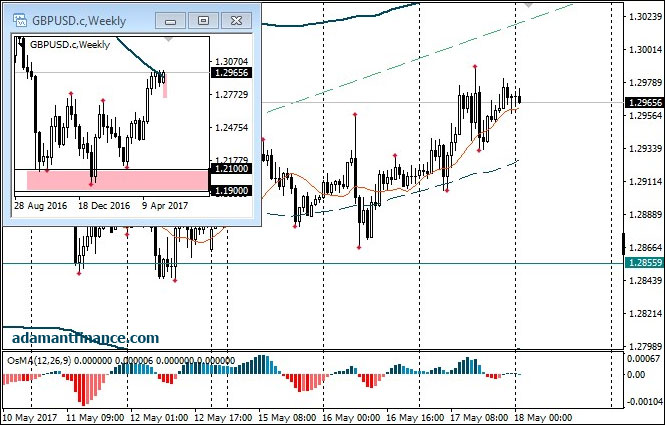This screenshot has width=665, height=425.
Task: Click the 1.30239 price on the main axis
Action: click(645, 17)
